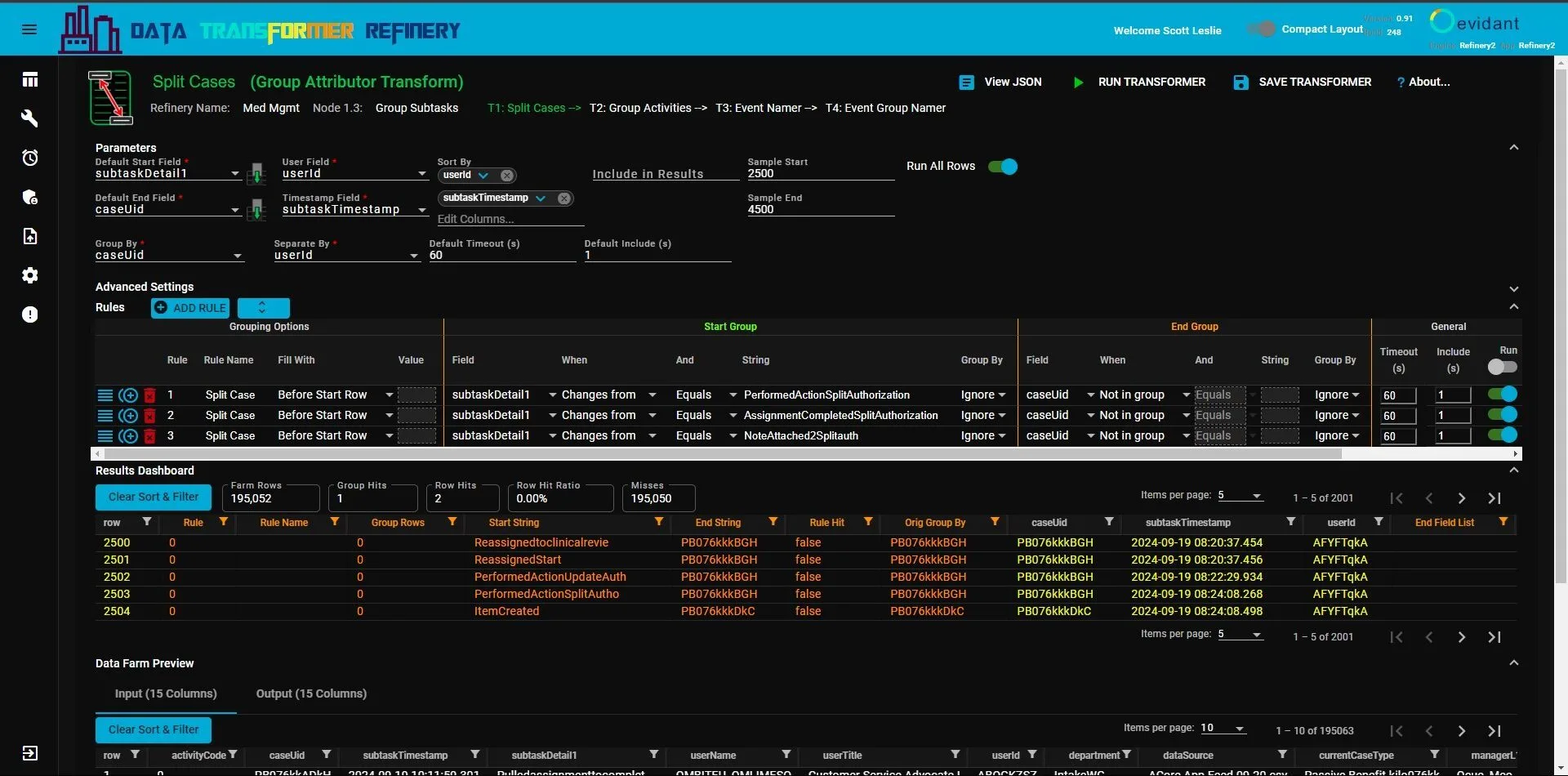Screen dimensions: 1568x776
Task: Filter the Start String column
Action: pos(658,522)
